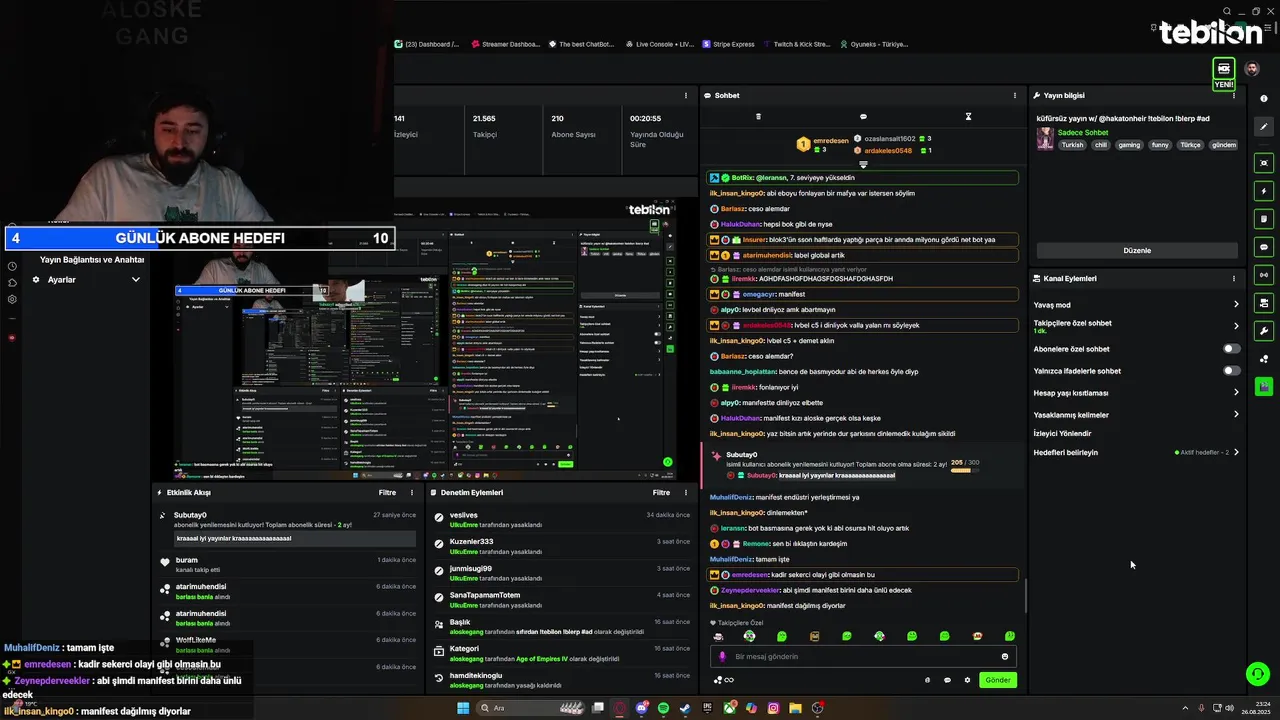1280x720 pixels.
Task: Open Etkinlik Akışı three-dot menu
Action: (x=412, y=493)
